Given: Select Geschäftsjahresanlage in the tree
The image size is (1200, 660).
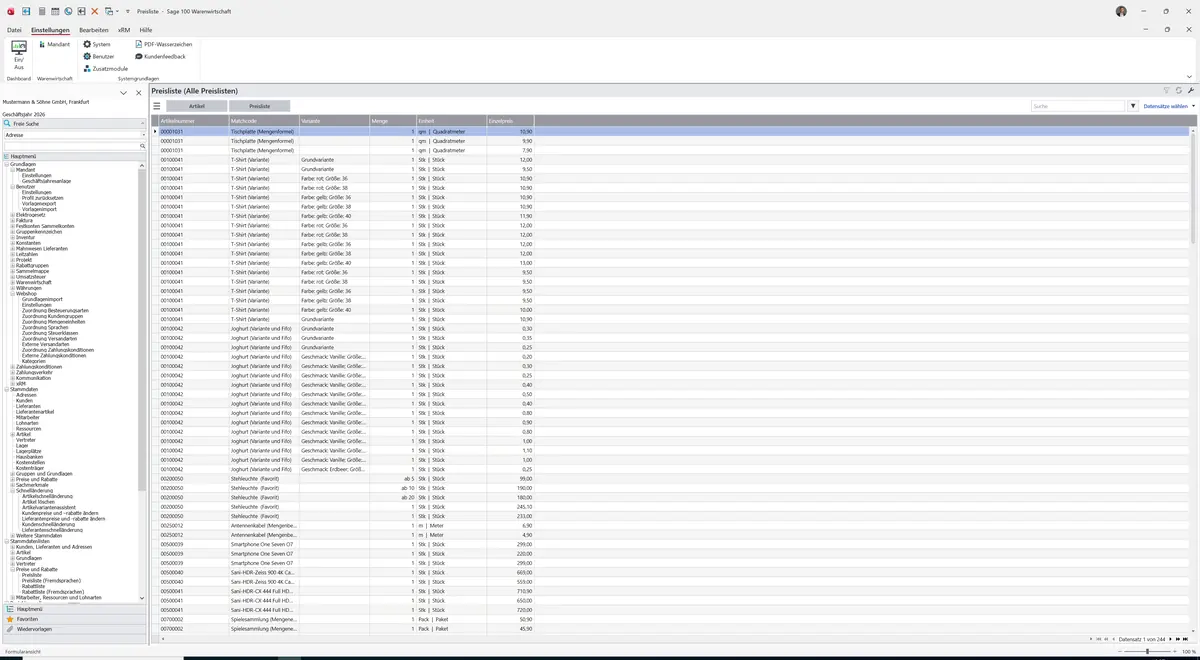Looking at the screenshot, I should (46, 181).
